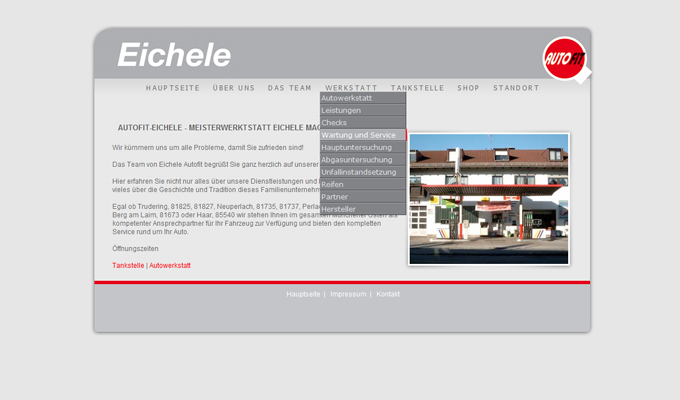Viewport: 680px width, 400px height.
Task: Select Autowerkstatt in Werkstatt dropdown
Action: [363, 98]
